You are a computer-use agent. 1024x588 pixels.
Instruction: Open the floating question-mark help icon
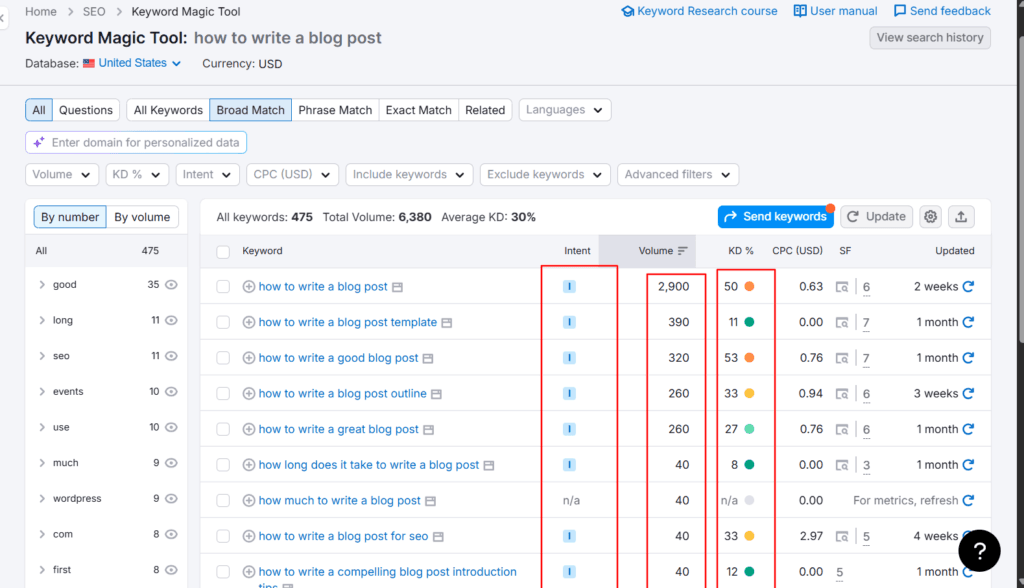[x=979, y=551]
